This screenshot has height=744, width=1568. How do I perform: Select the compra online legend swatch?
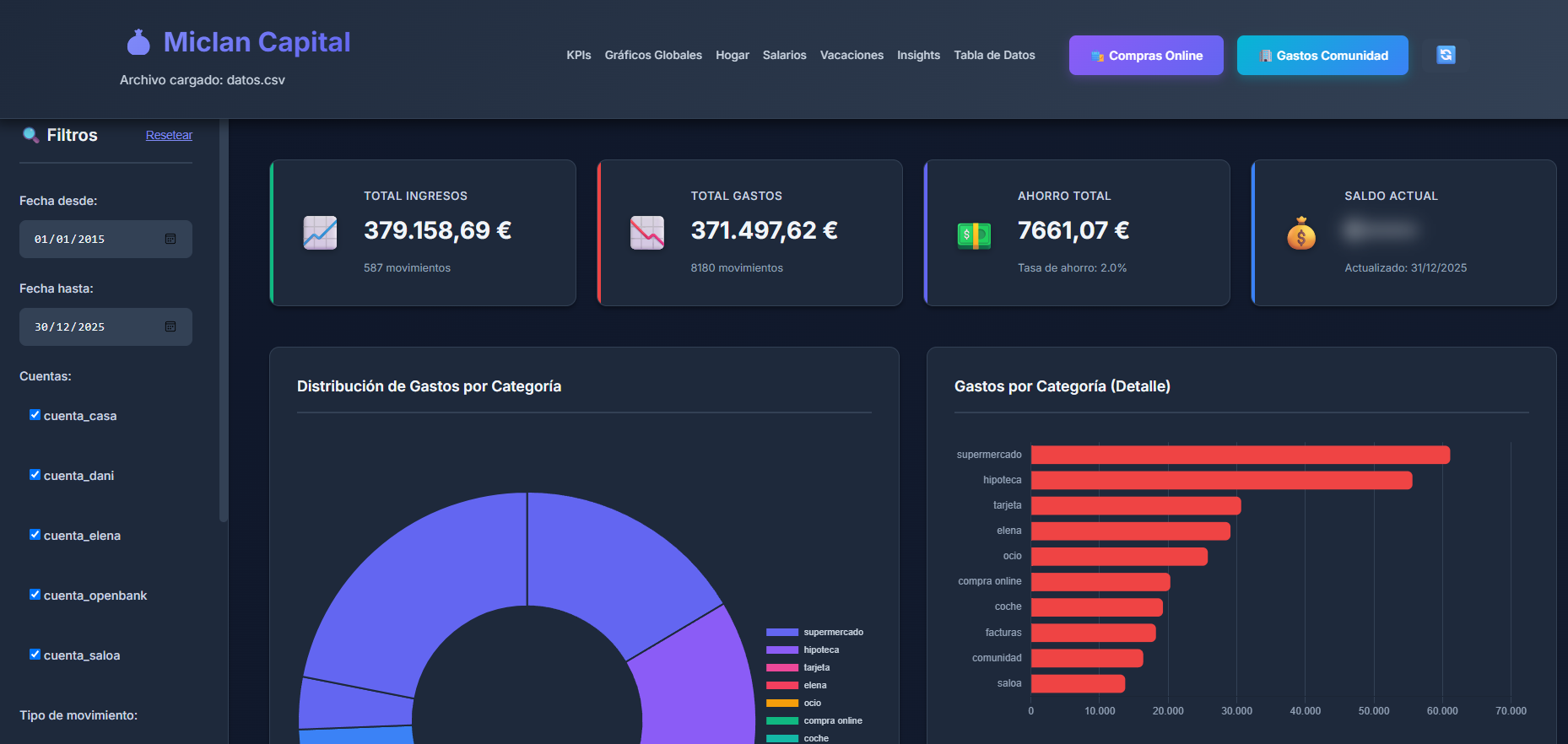[782, 721]
